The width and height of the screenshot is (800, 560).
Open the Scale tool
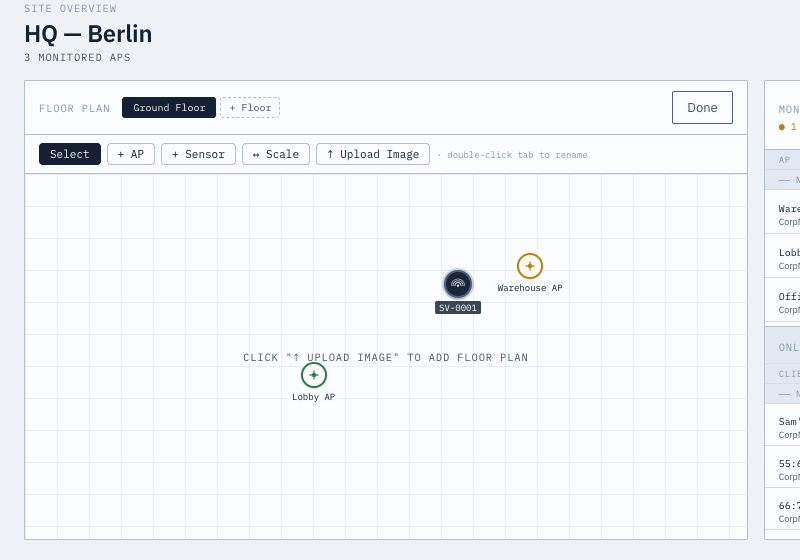[x=276, y=154]
